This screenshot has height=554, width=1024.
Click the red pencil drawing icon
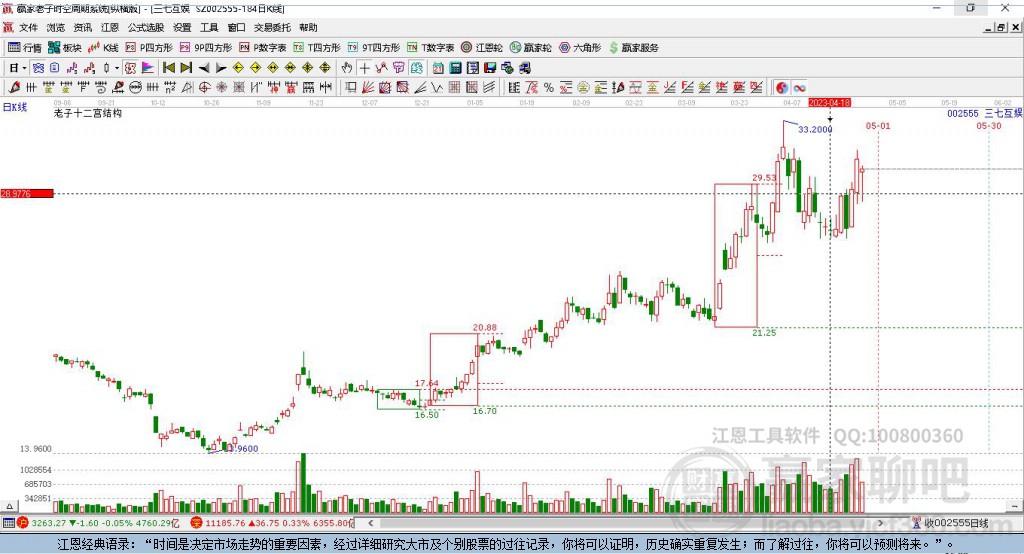click(x=14, y=88)
